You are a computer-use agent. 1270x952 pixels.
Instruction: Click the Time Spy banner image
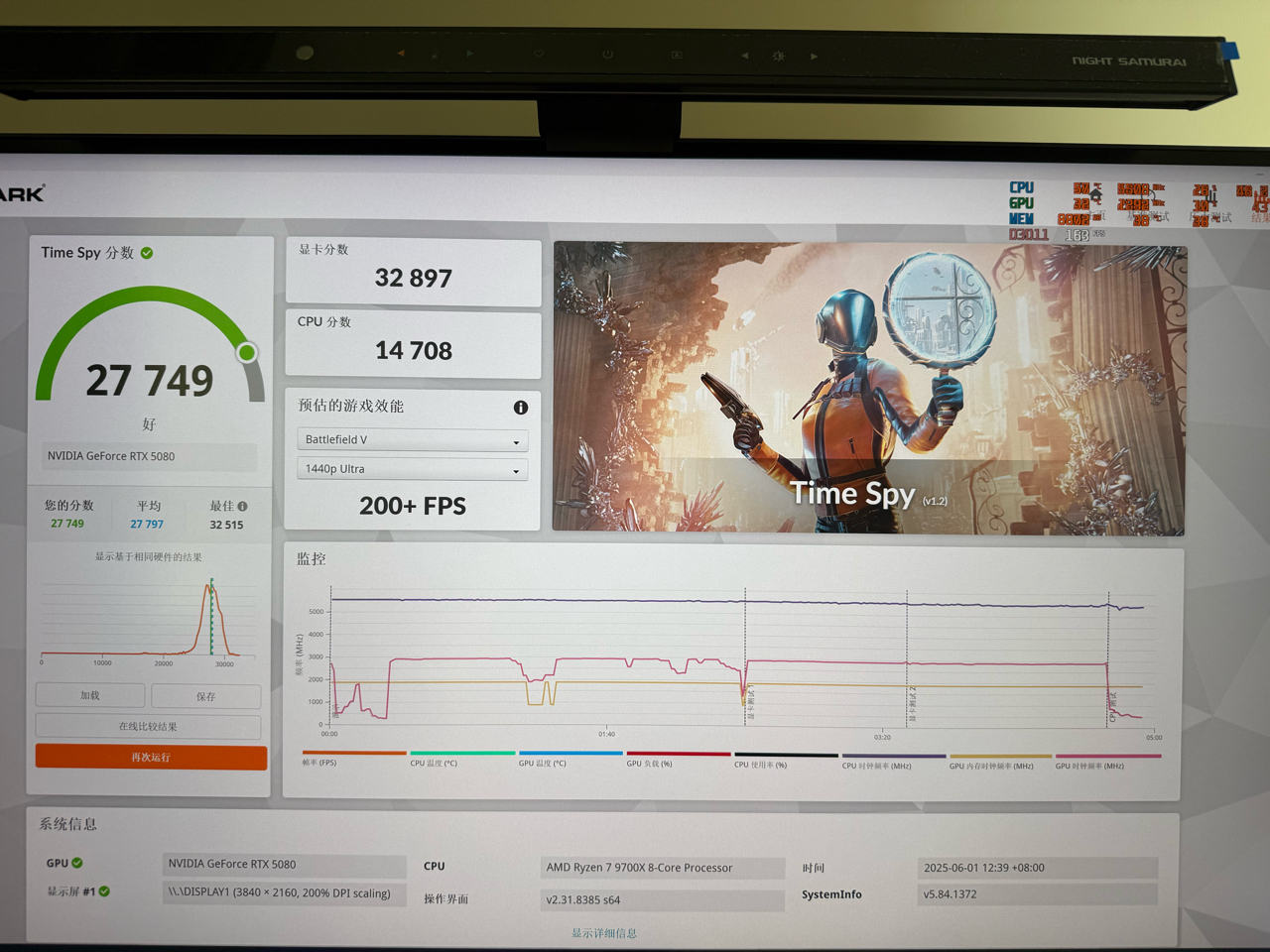[x=868, y=389]
